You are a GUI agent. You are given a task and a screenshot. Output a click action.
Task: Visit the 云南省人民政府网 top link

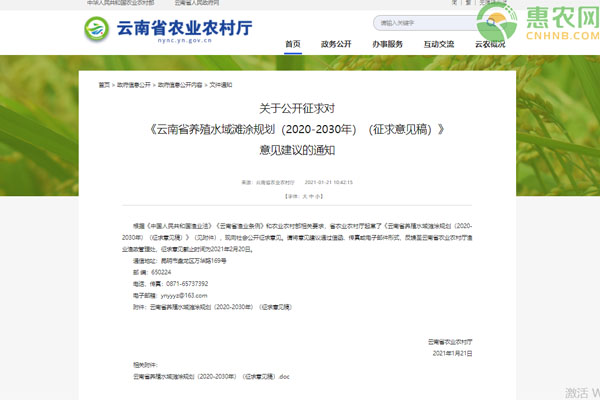click(197, 3)
